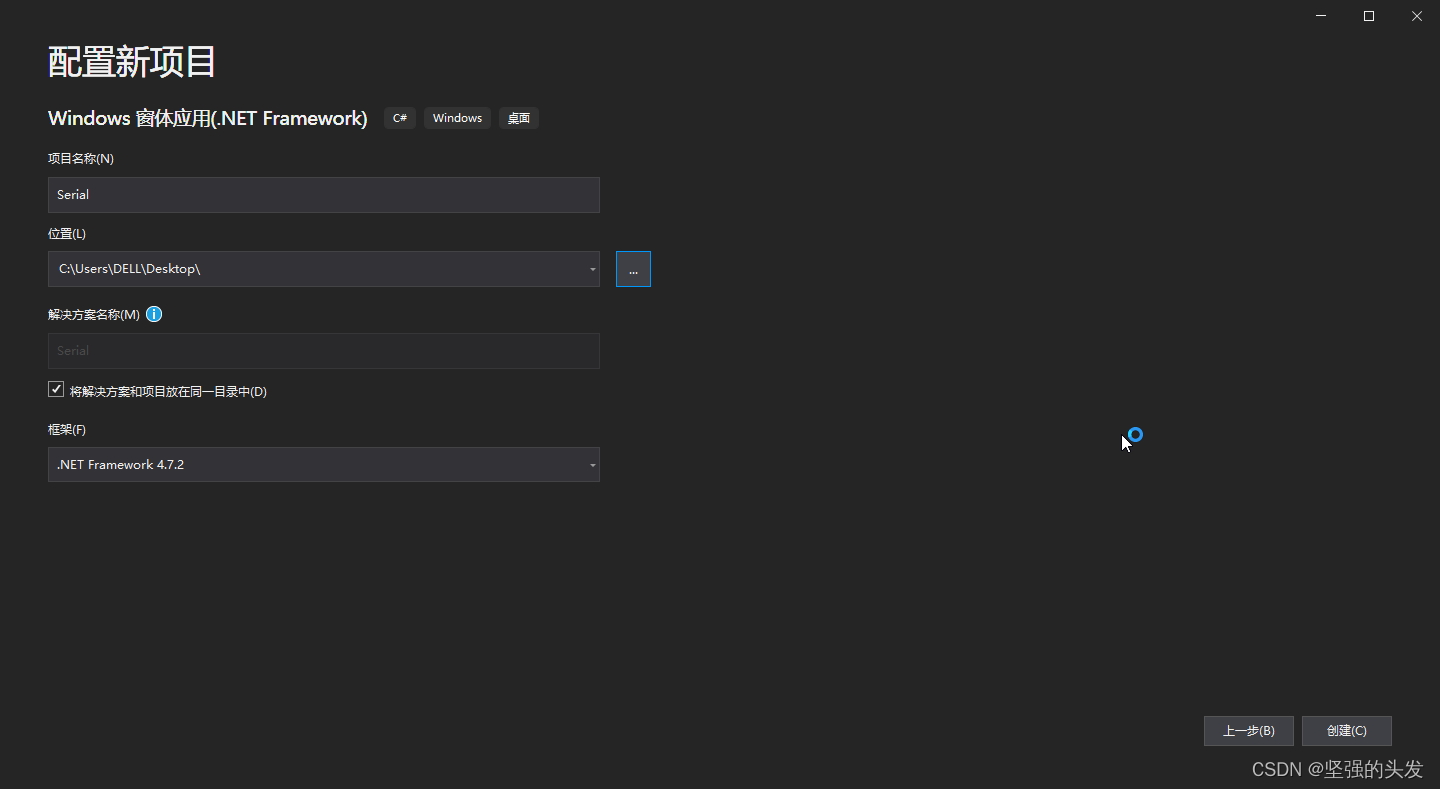Click the Windows 窗体应用(.NET Framework) title
Image resolution: width=1440 pixels, height=789 pixels.
click(208, 118)
